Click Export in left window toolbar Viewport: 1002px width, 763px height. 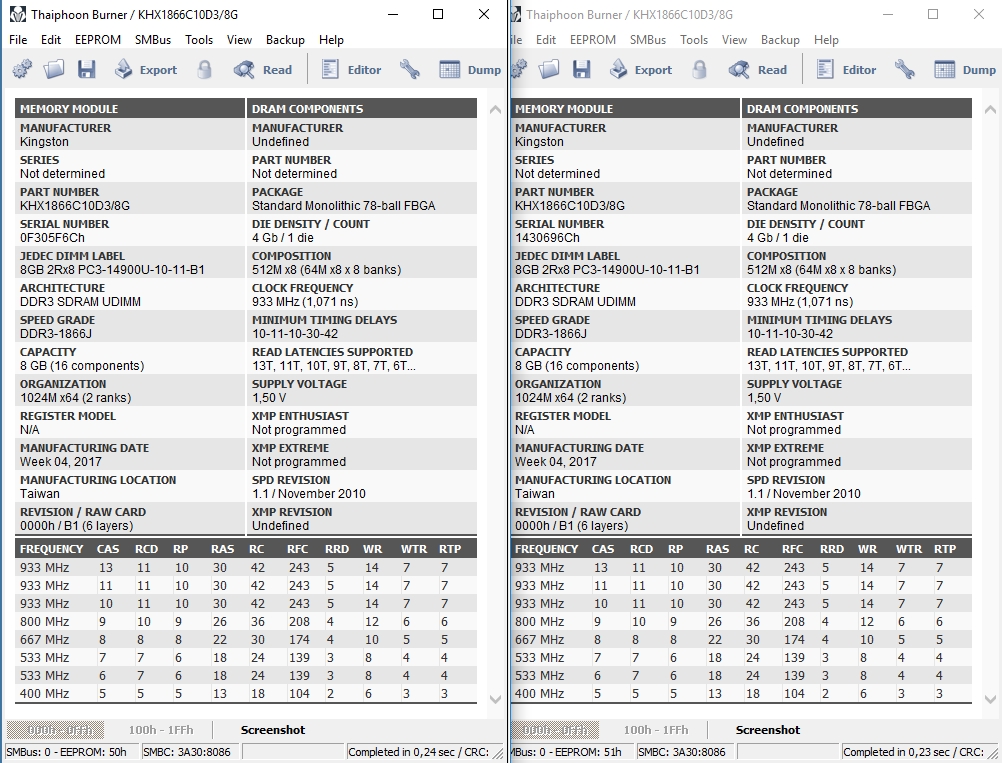point(146,69)
